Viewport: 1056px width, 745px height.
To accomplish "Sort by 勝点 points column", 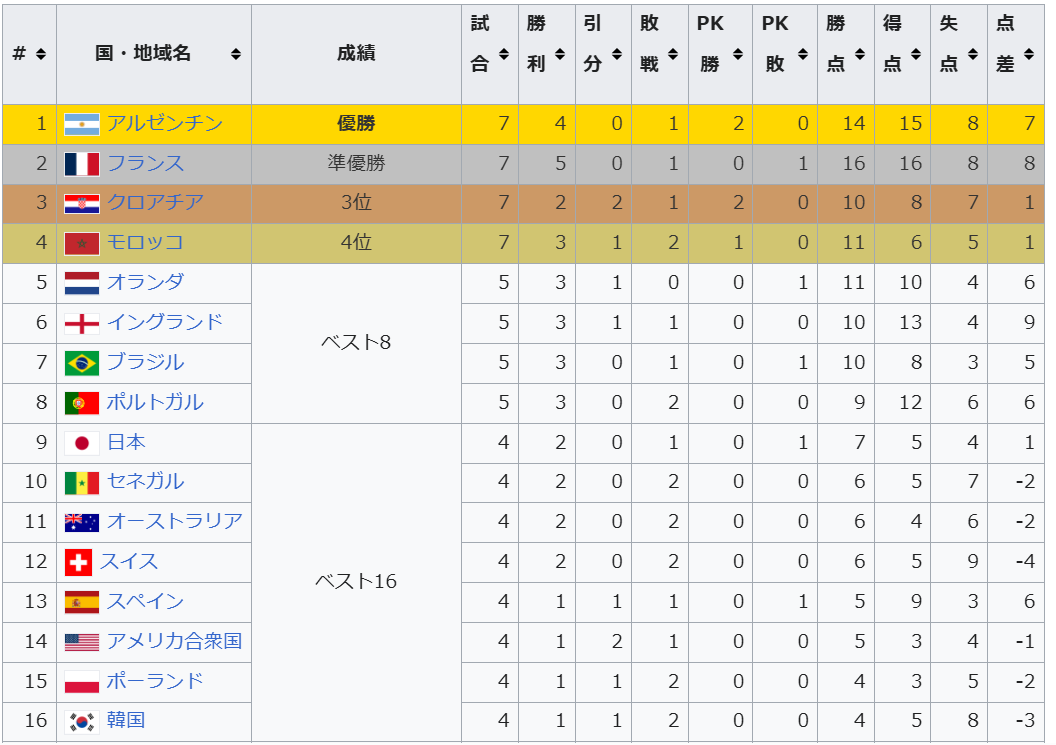I will click(x=859, y=54).
